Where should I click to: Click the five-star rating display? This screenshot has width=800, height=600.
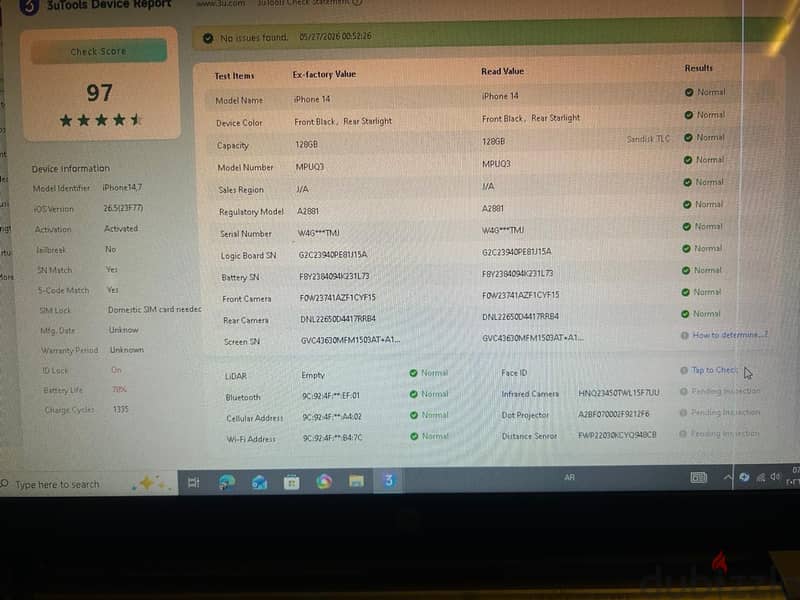[101, 120]
